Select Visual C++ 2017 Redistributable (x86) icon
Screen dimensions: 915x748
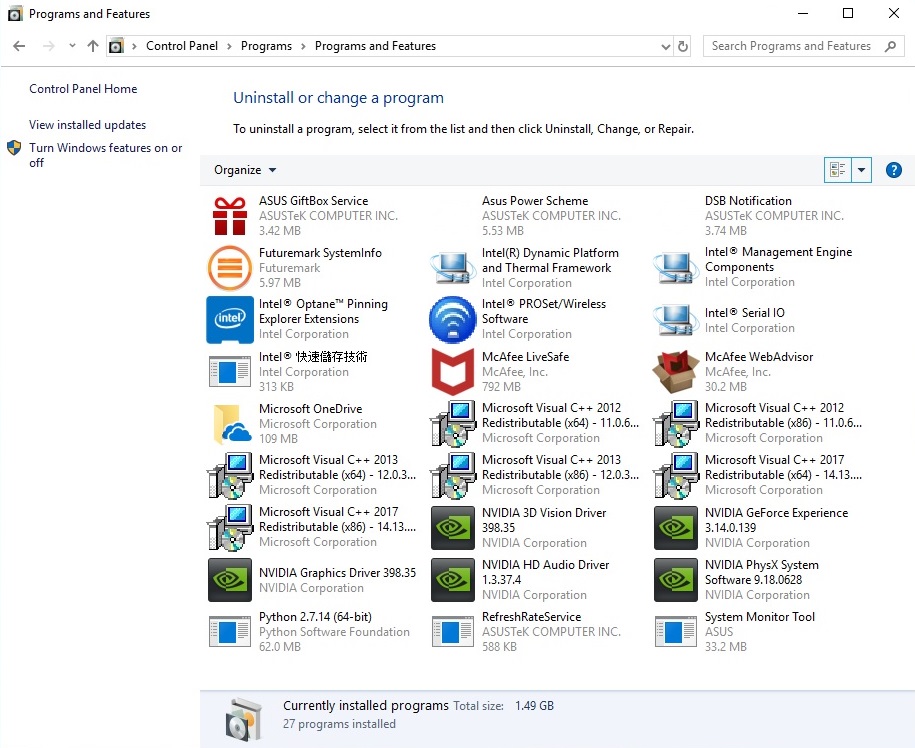pos(230,527)
